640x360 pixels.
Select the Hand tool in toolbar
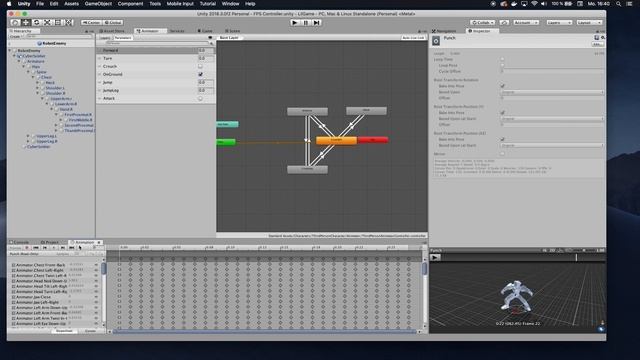(x=15, y=22)
